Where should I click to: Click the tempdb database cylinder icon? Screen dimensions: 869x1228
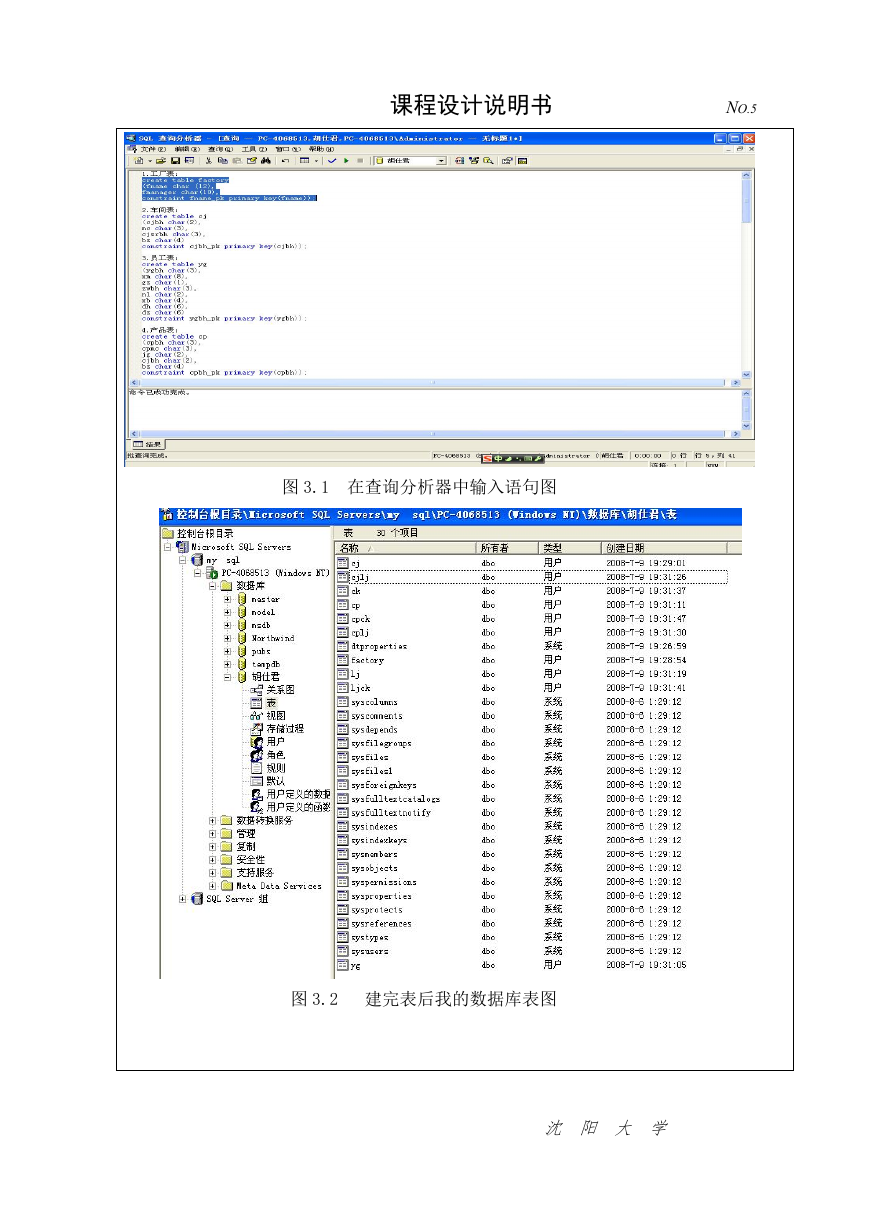pyautogui.click(x=242, y=664)
